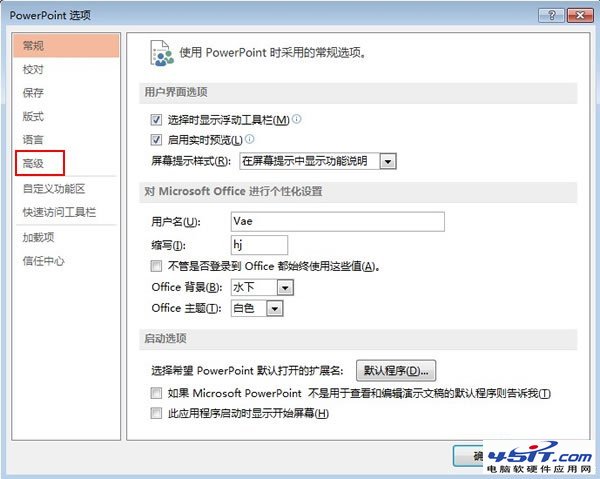Viewport: 600px width, 479px height.
Task: Click the 默认程序(D)... button
Action: 396,370
